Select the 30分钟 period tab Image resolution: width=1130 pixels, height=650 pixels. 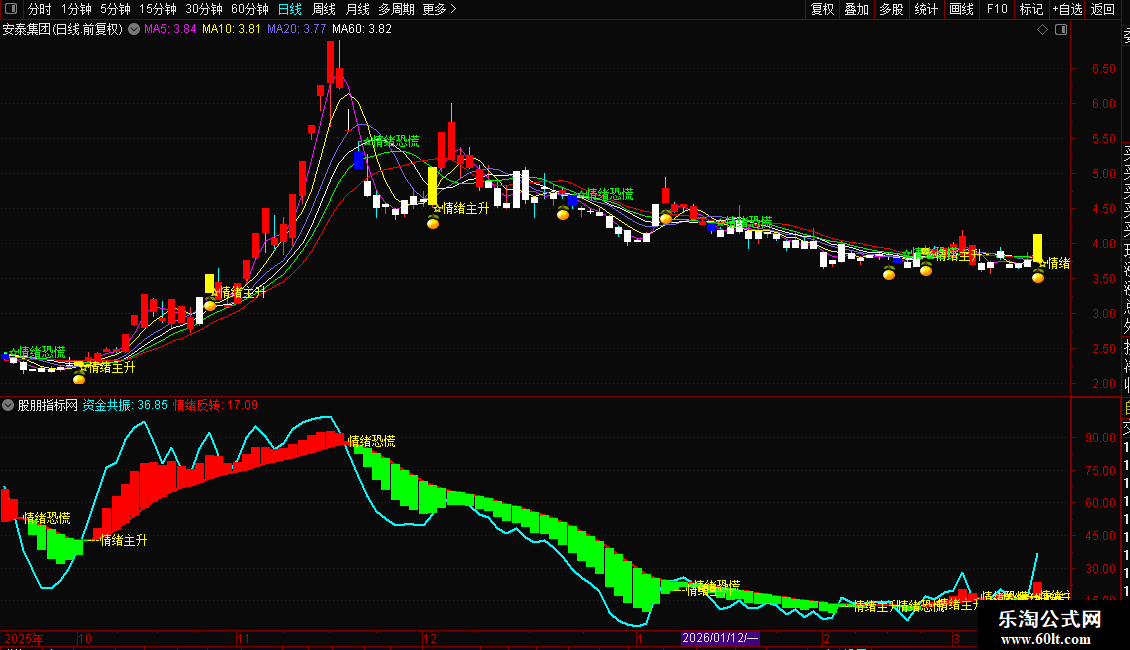[x=204, y=9]
